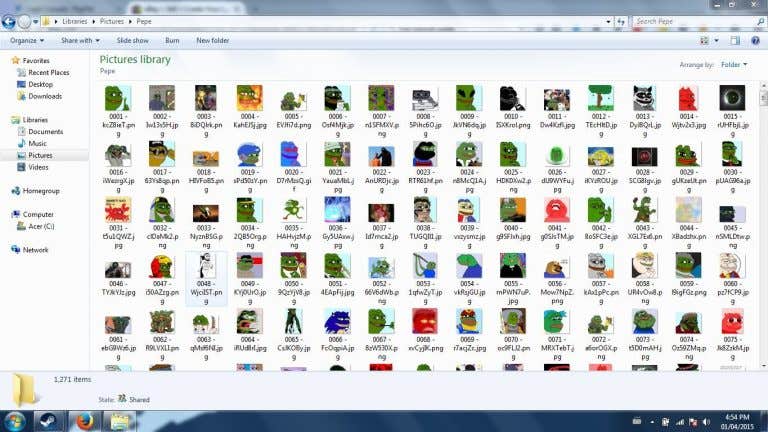The height and width of the screenshot is (432, 768).
Task: Open the Share with dropdown
Action: [x=80, y=41]
